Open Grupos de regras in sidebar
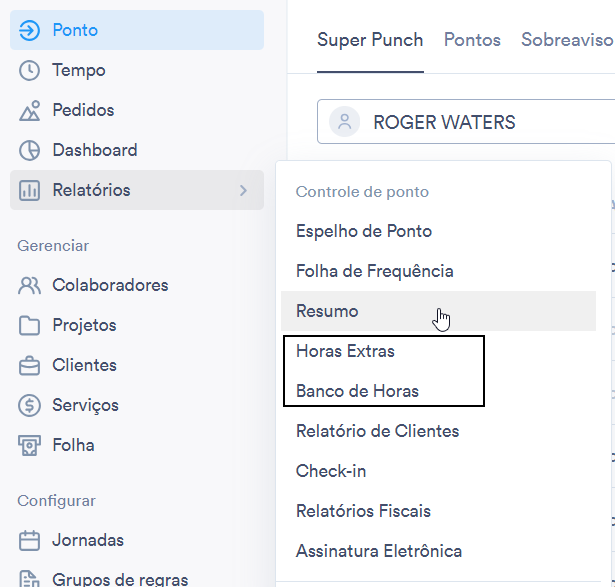 tap(120, 580)
